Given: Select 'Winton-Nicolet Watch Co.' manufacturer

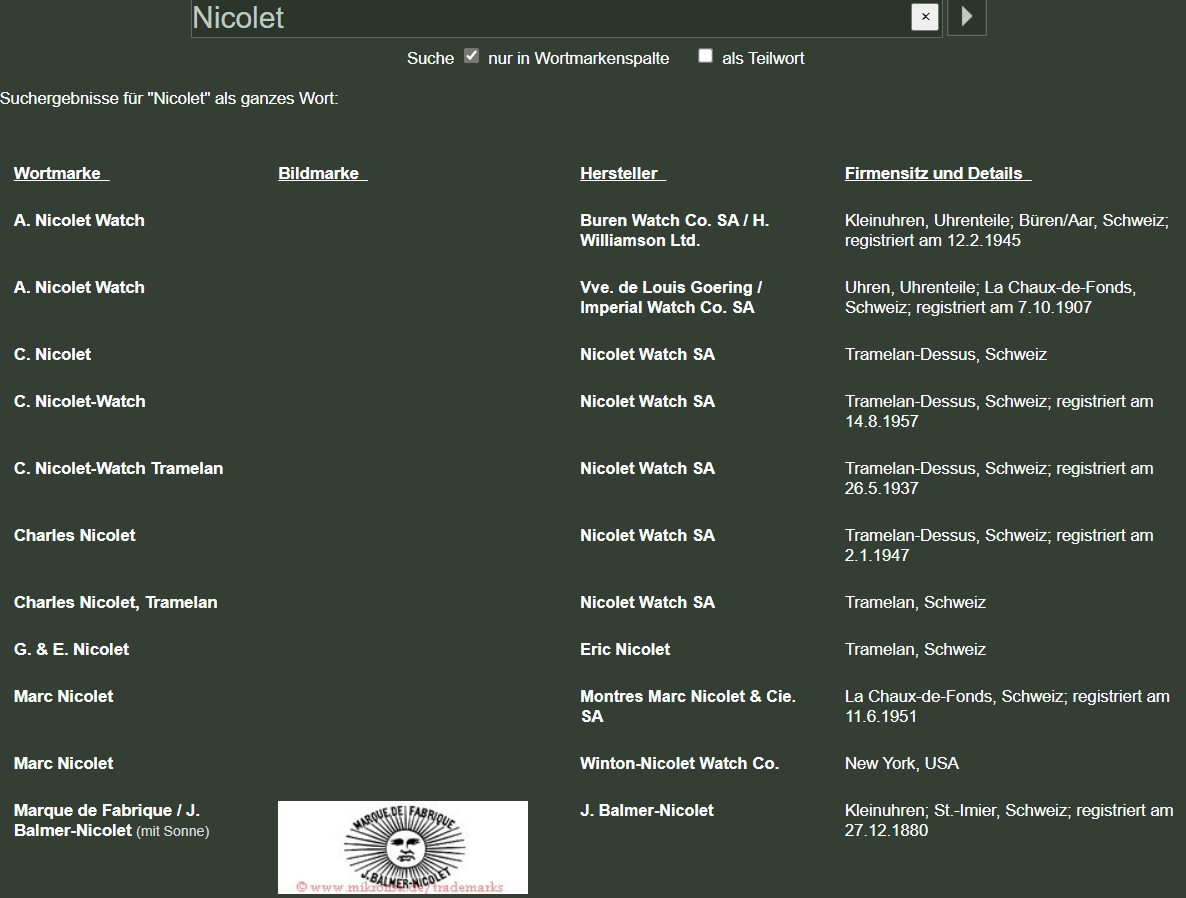Looking at the screenshot, I should coord(679,763).
